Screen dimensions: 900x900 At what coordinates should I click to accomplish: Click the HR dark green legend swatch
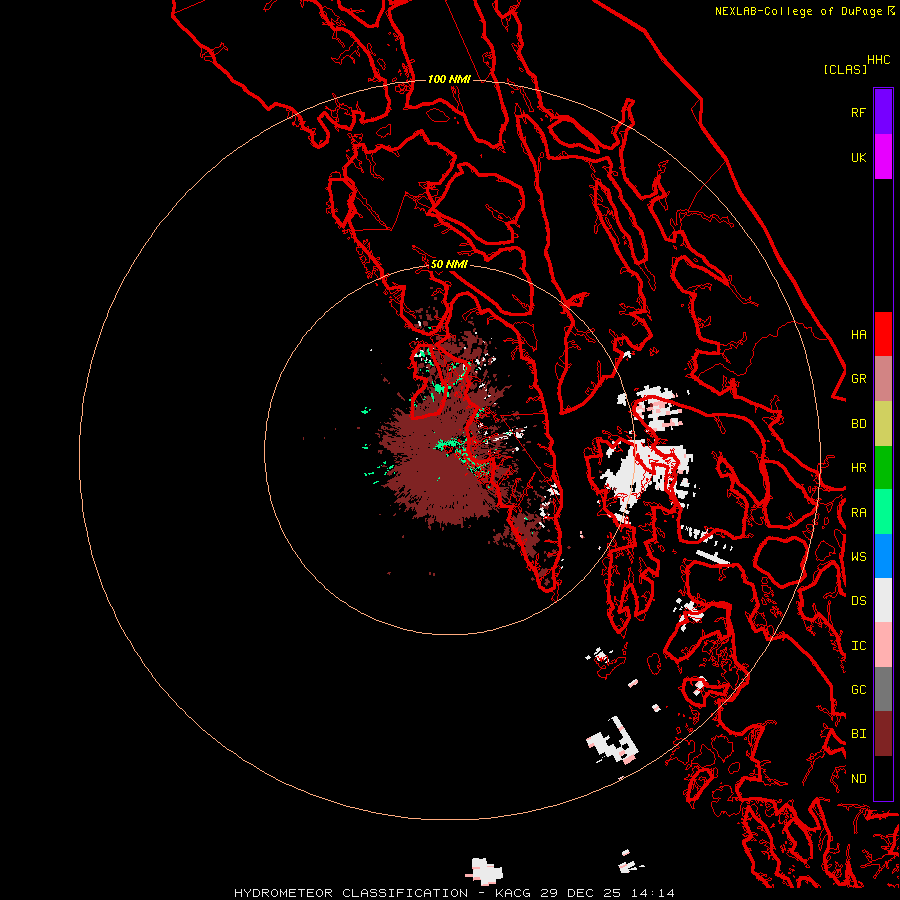883,468
